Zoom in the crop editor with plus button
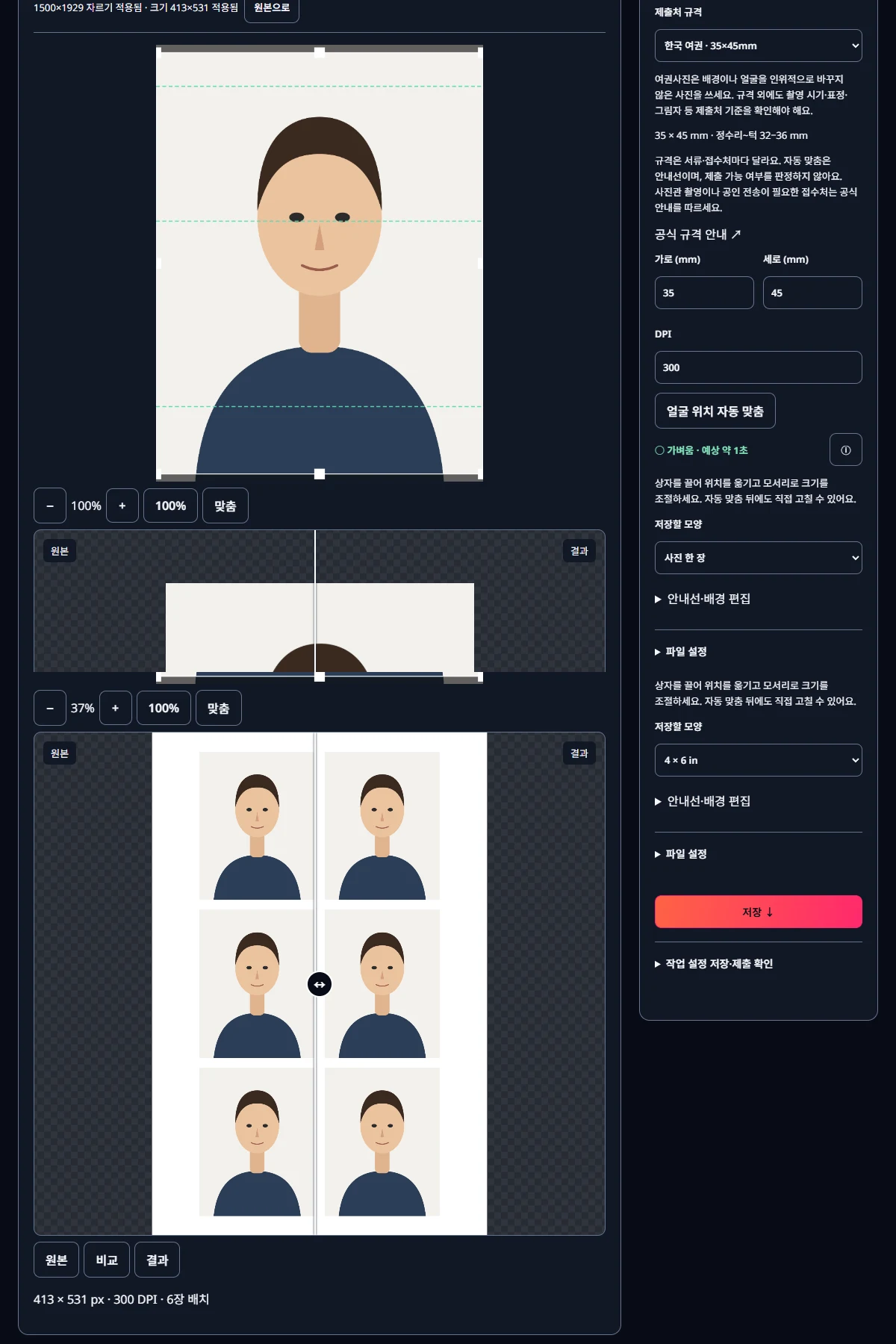Viewport: 896px width, 1344px height. click(122, 505)
